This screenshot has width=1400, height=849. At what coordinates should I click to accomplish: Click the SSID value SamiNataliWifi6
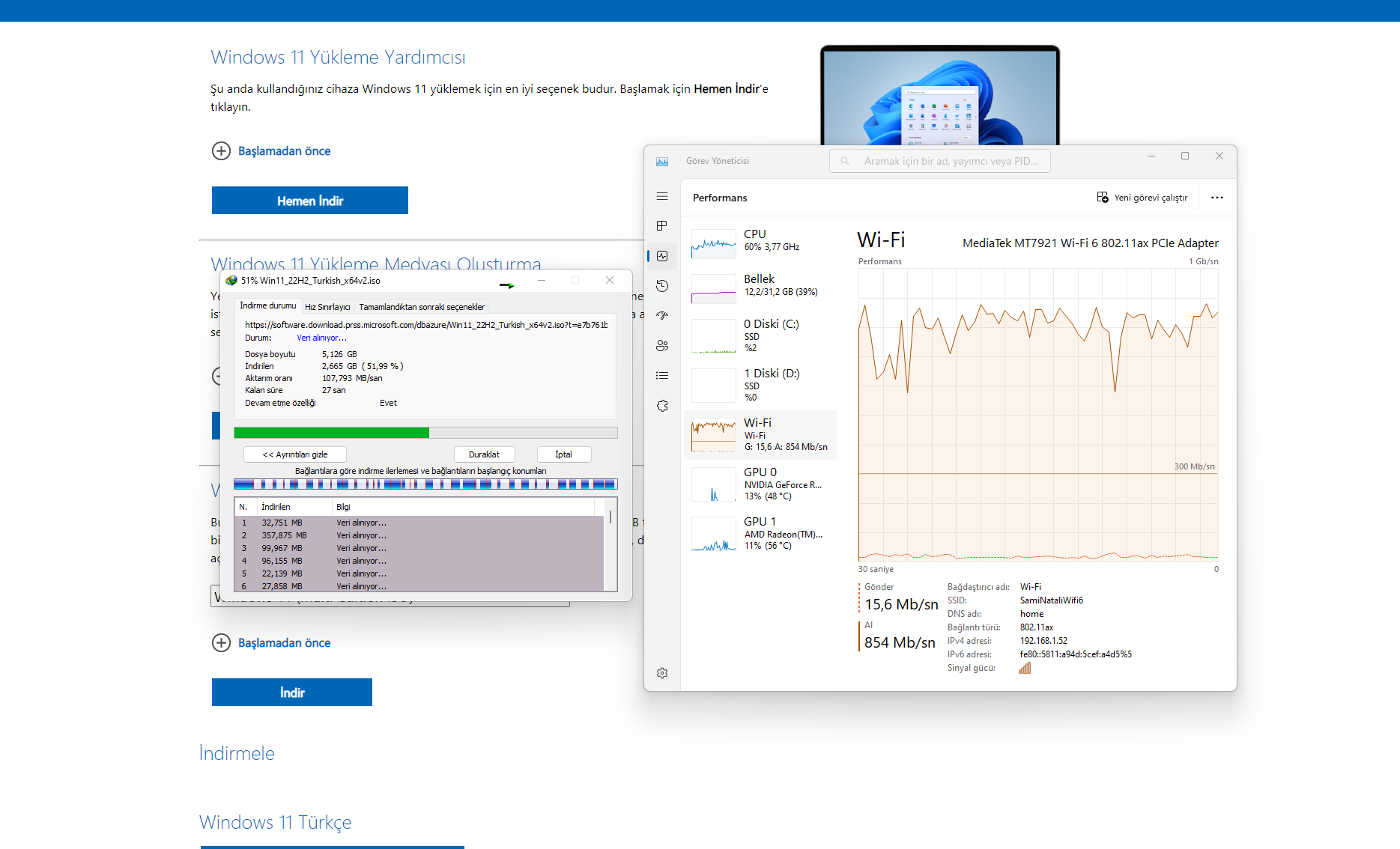pyautogui.click(x=1051, y=600)
